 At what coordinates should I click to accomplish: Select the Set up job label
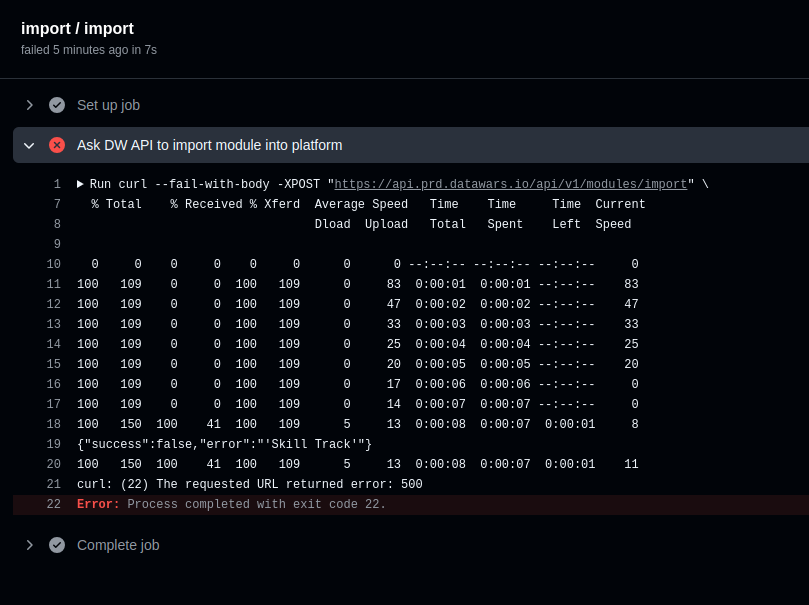(108, 105)
